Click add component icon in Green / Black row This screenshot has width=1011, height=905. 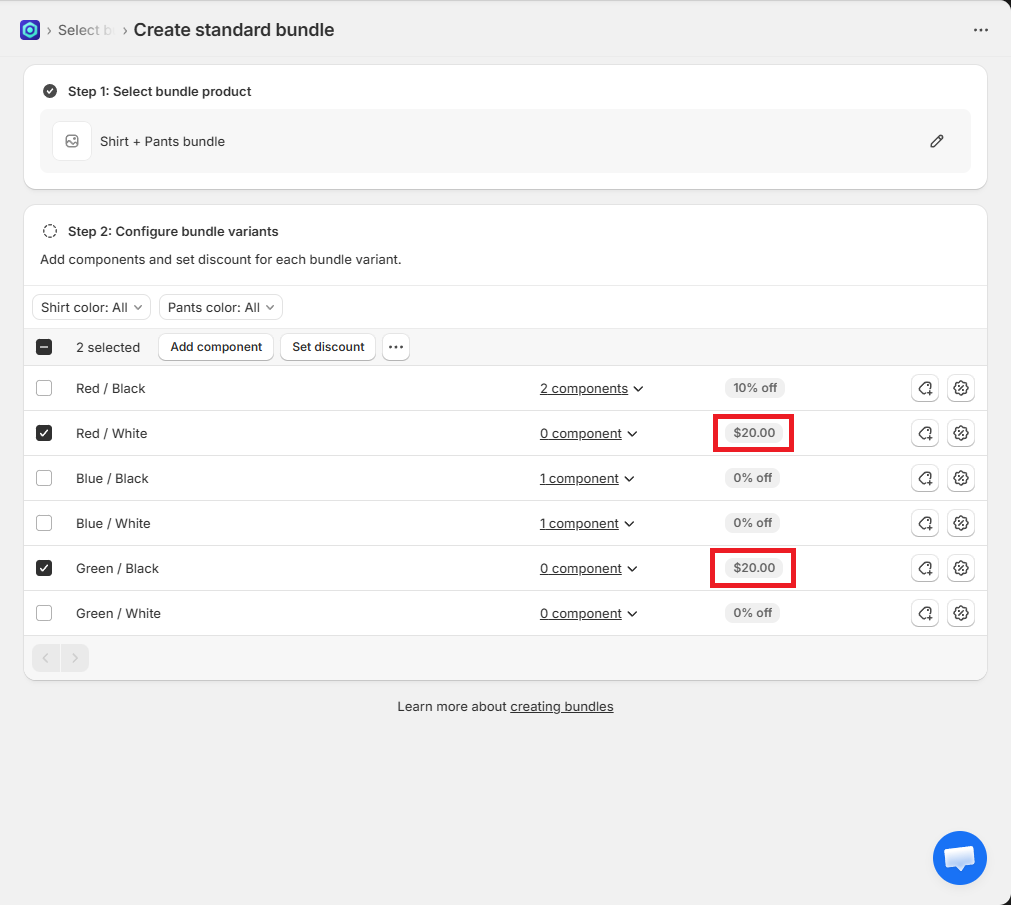(925, 568)
